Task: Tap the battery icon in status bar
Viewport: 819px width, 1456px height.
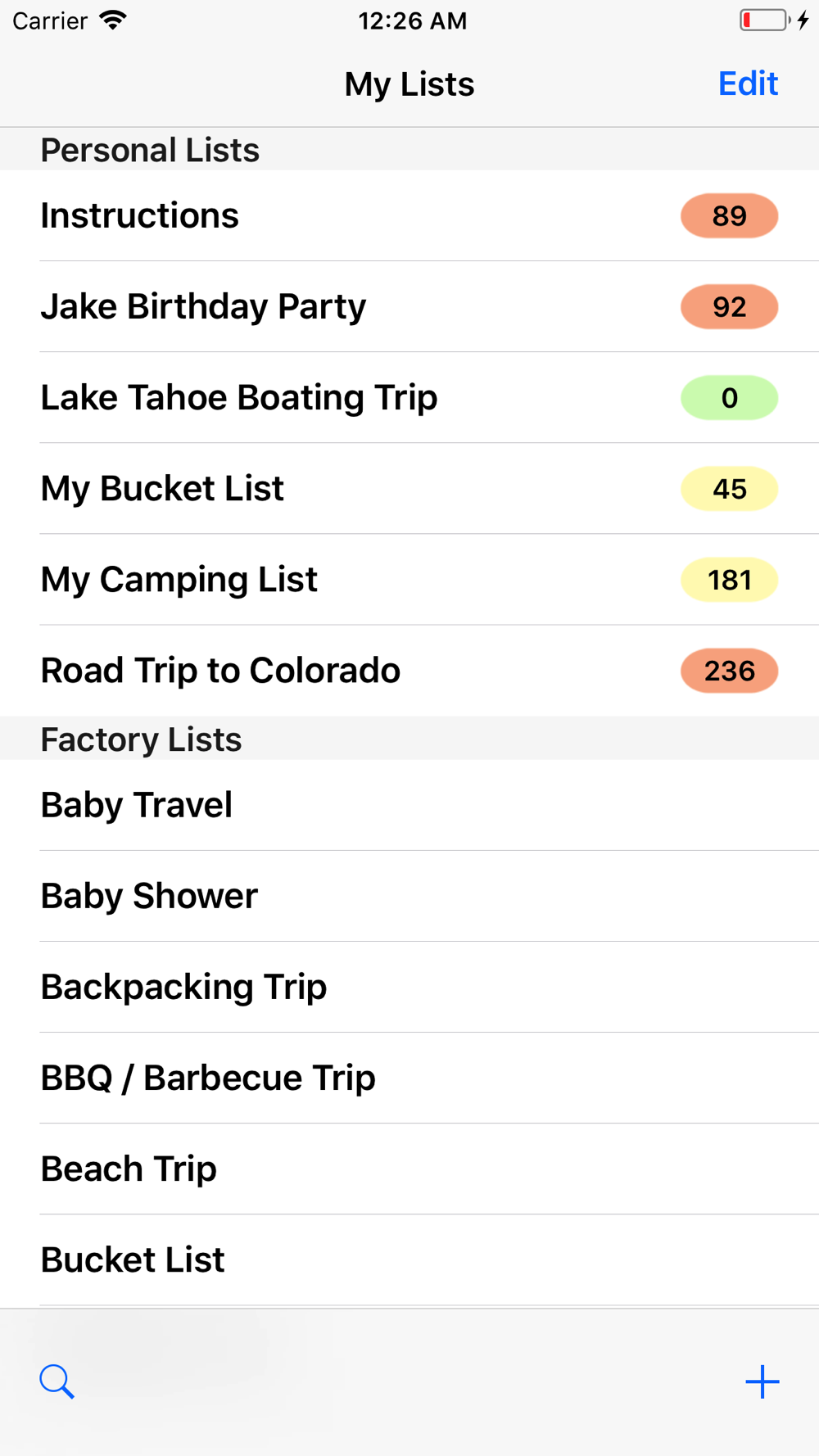Action: tap(765, 20)
